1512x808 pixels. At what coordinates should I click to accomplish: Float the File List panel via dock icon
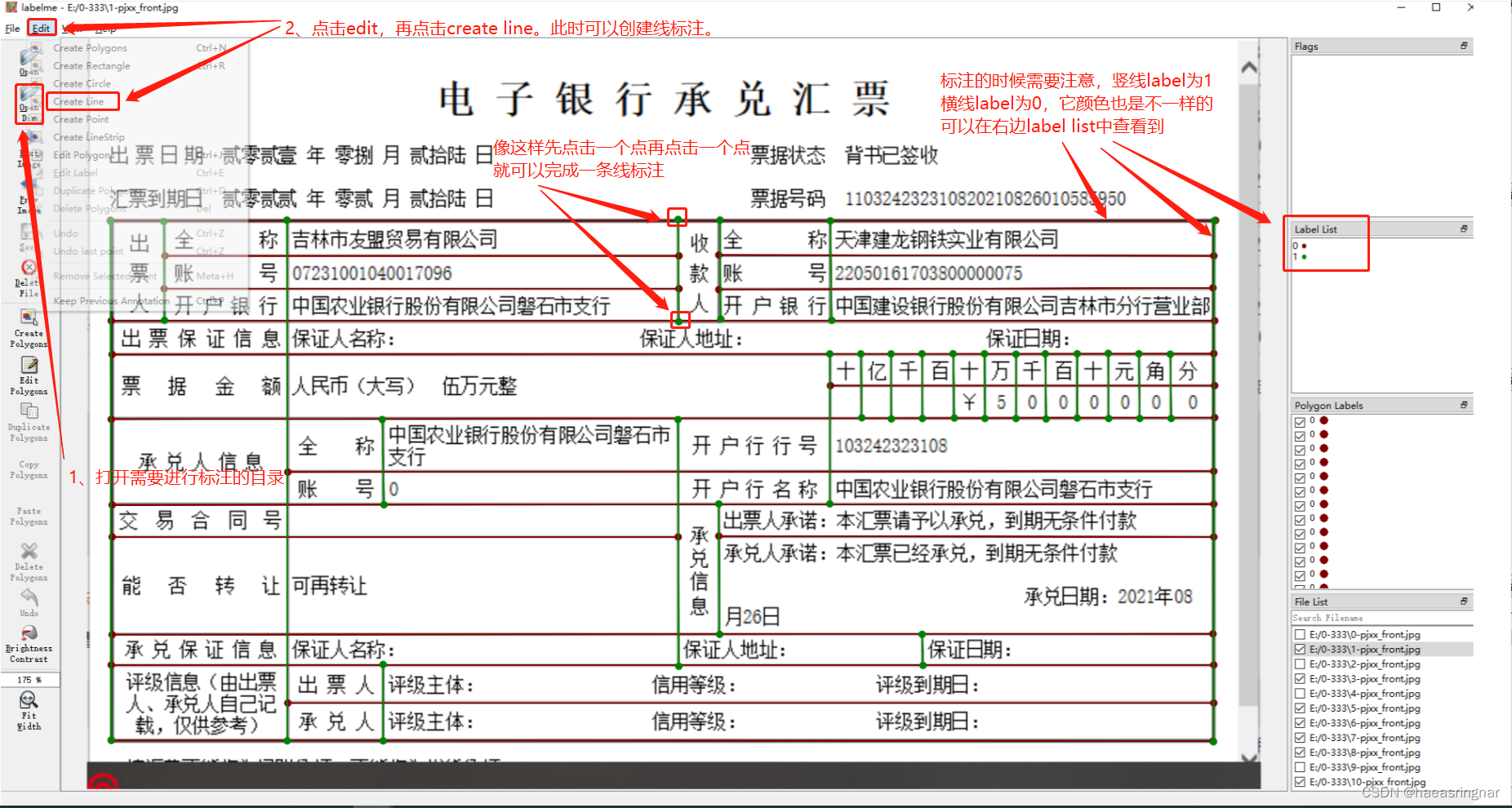[1464, 601]
